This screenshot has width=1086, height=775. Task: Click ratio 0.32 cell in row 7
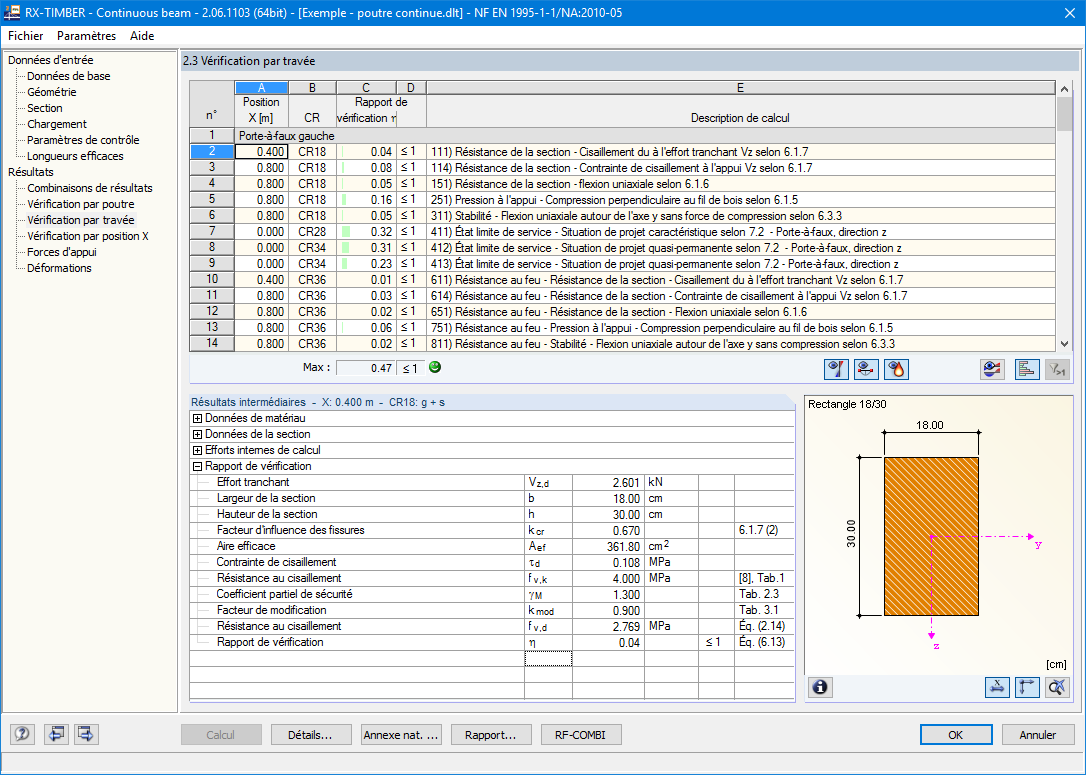tap(366, 231)
